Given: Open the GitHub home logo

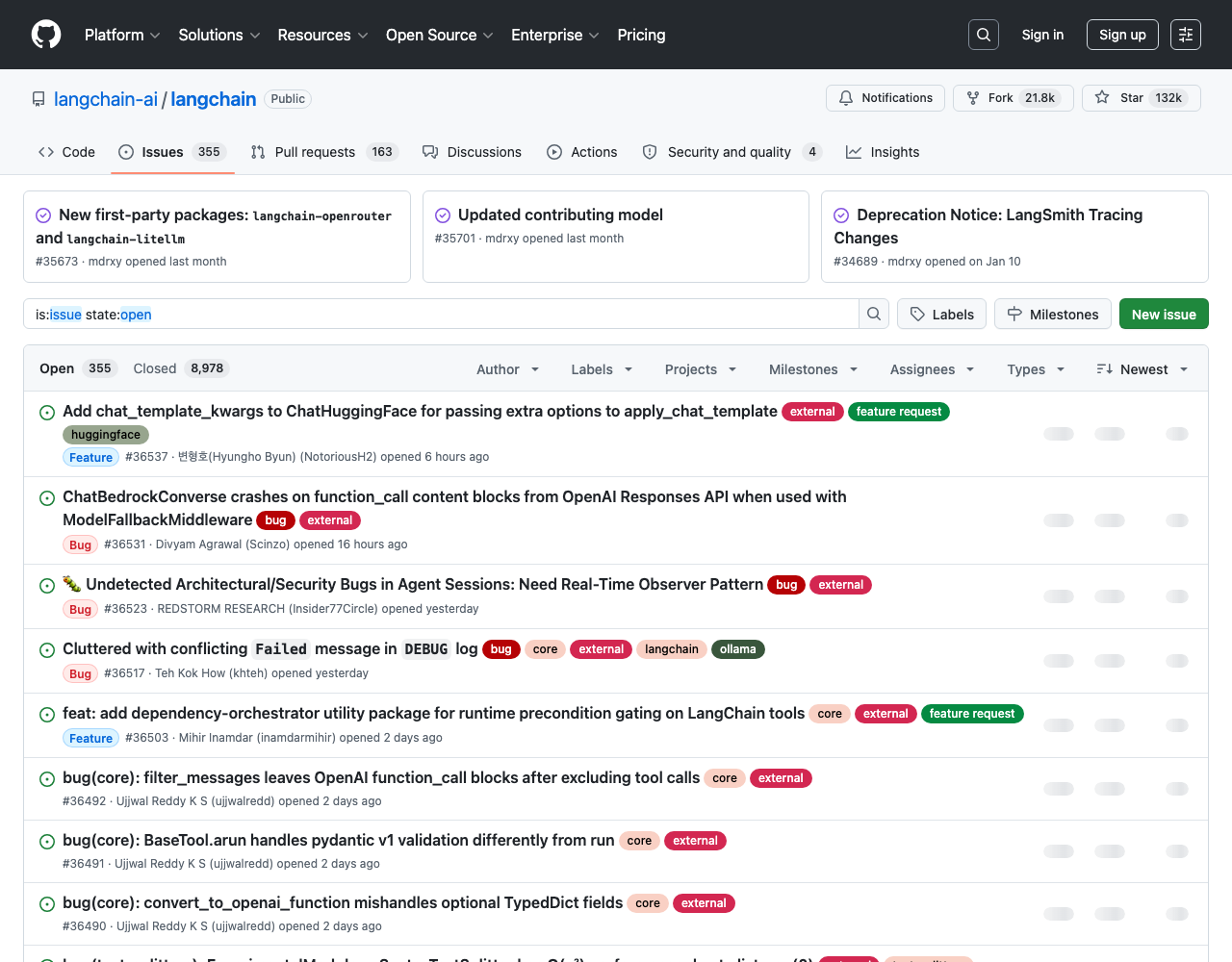Looking at the screenshot, I should coord(46,35).
